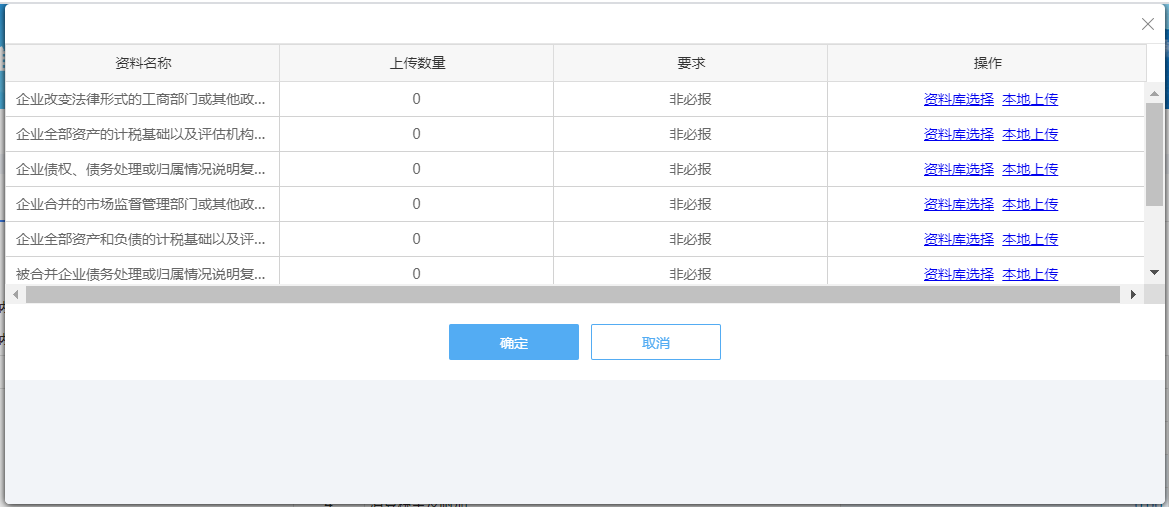The image size is (1169, 507).
Task: Choose 本地上传 for 企业全部资产的计税基础 row
Action: [x=1030, y=134]
